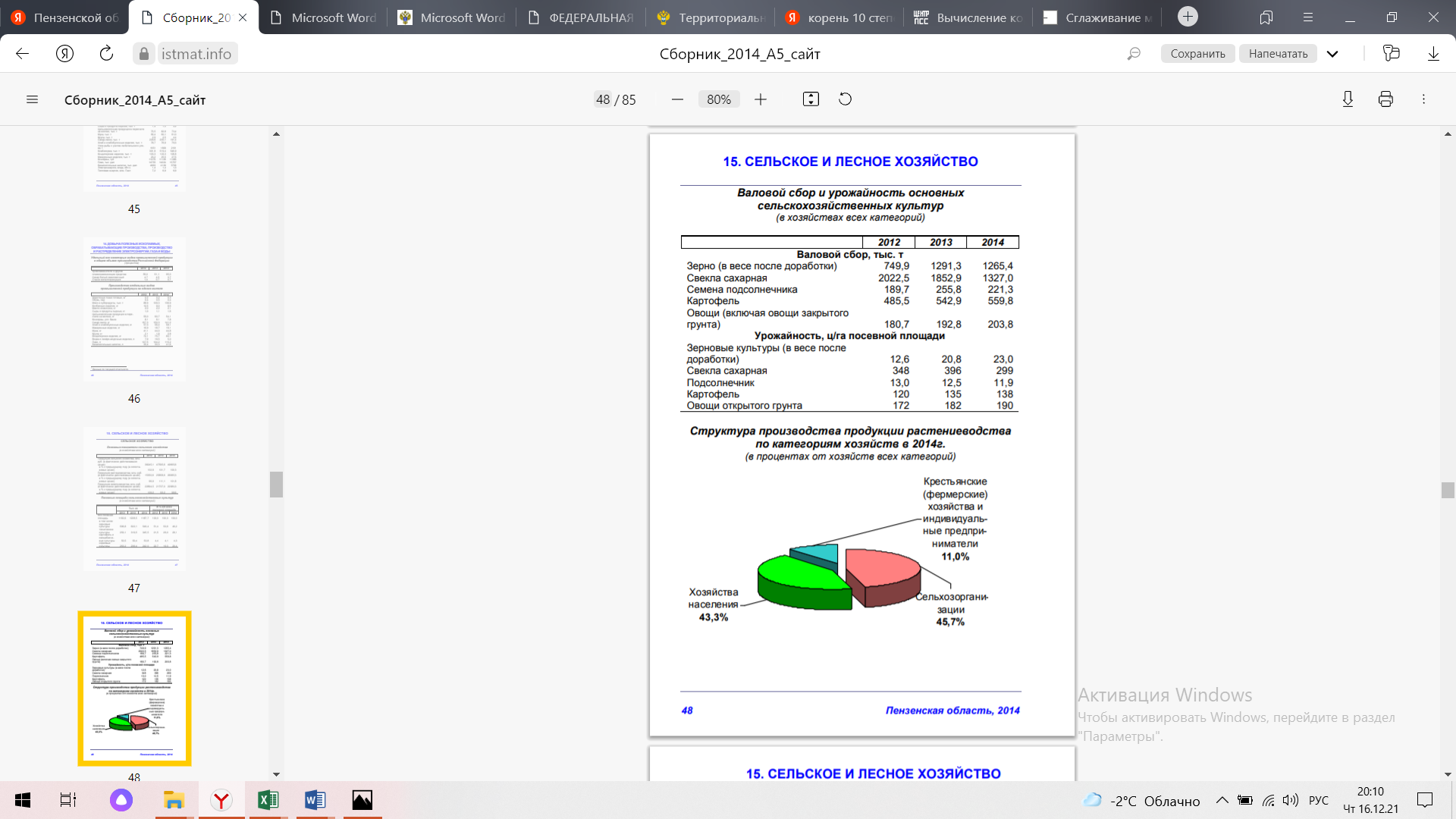The width and height of the screenshot is (1456, 819).
Task: Open the page feedback/translate icon near Напечатать
Action: point(1391,54)
